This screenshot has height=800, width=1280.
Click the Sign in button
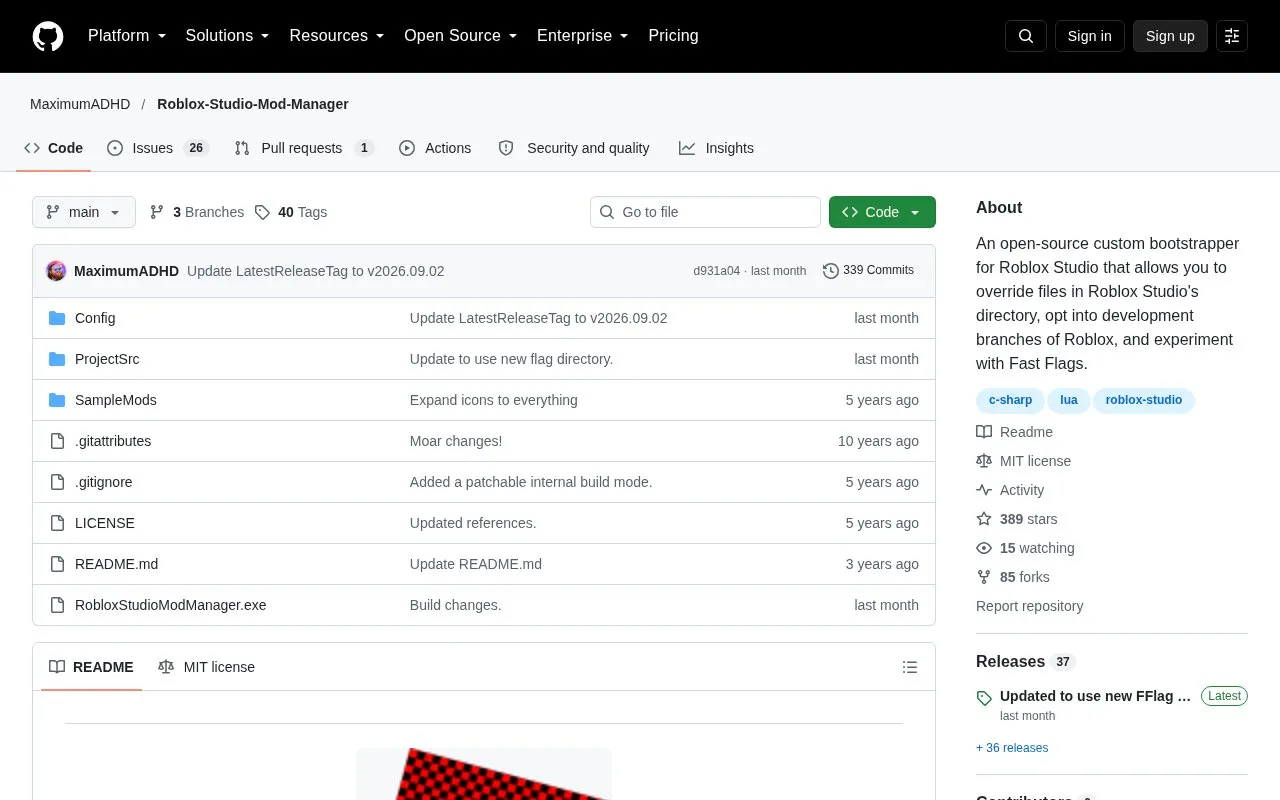[1089, 36]
